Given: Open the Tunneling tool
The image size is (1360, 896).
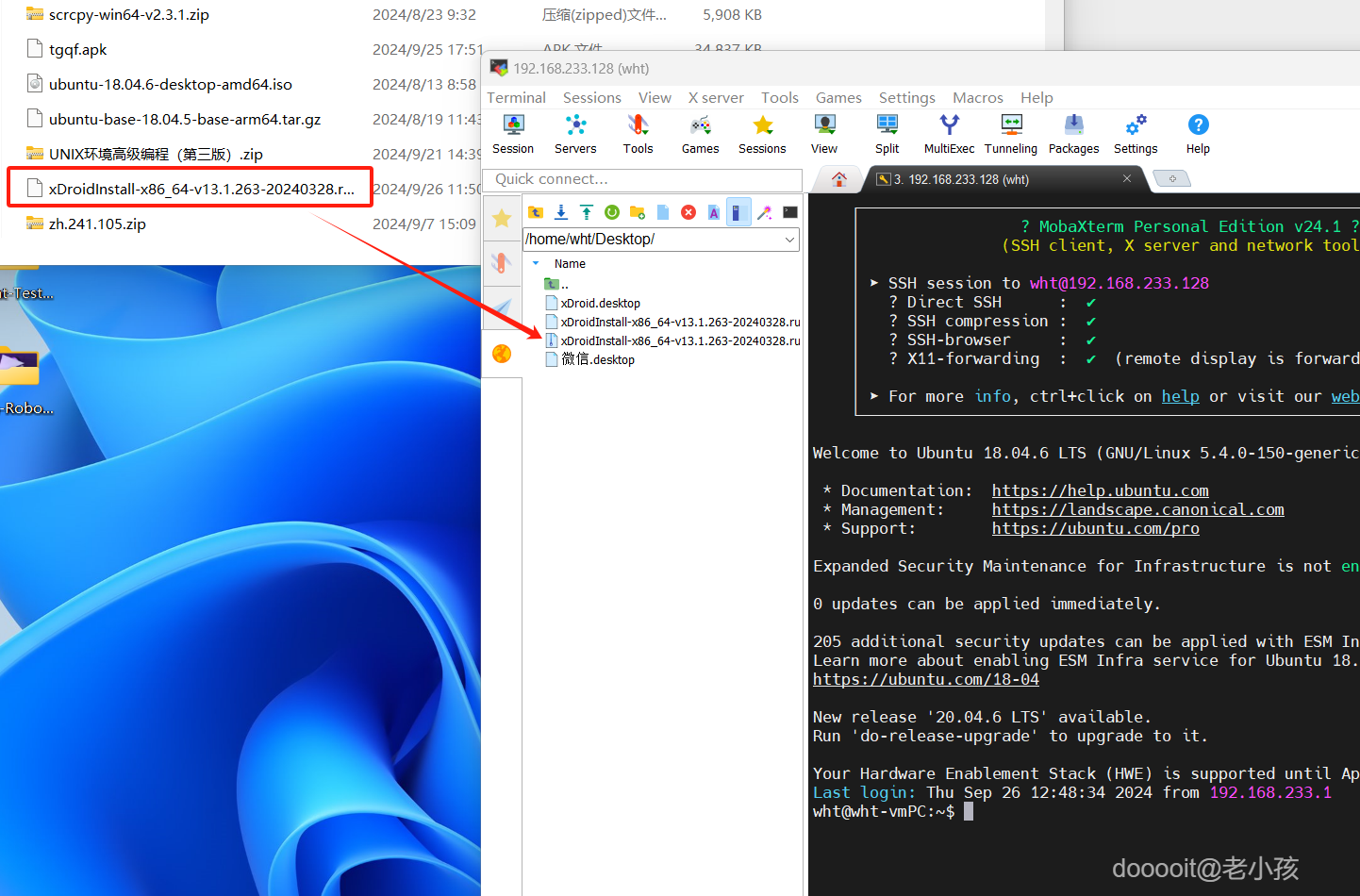Looking at the screenshot, I should pos(1010,134).
